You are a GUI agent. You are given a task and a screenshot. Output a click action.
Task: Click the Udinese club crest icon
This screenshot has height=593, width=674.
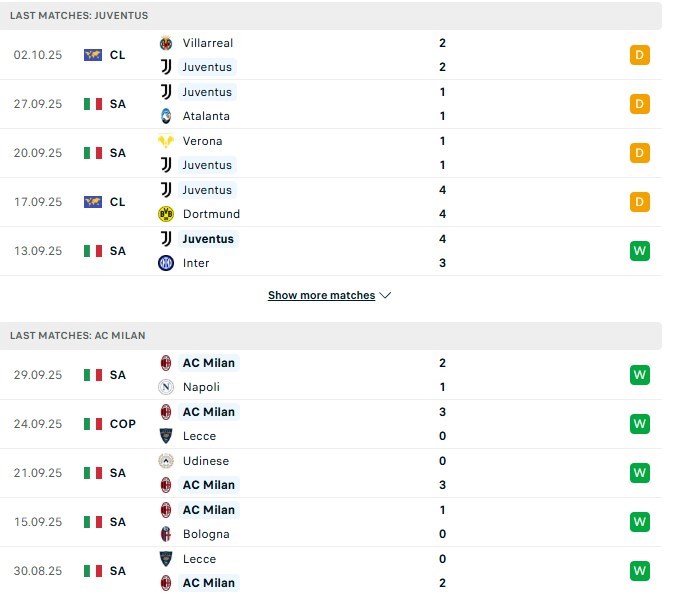pyautogui.click(x=166, y=461)
